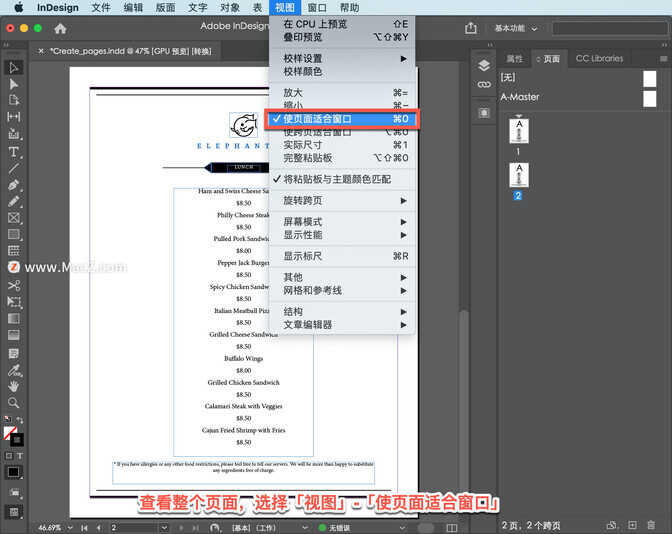This screenshot has height=534, width=672.
Task: Click the Share document icon
Action: pyautogui.click(x=471, y=28)
